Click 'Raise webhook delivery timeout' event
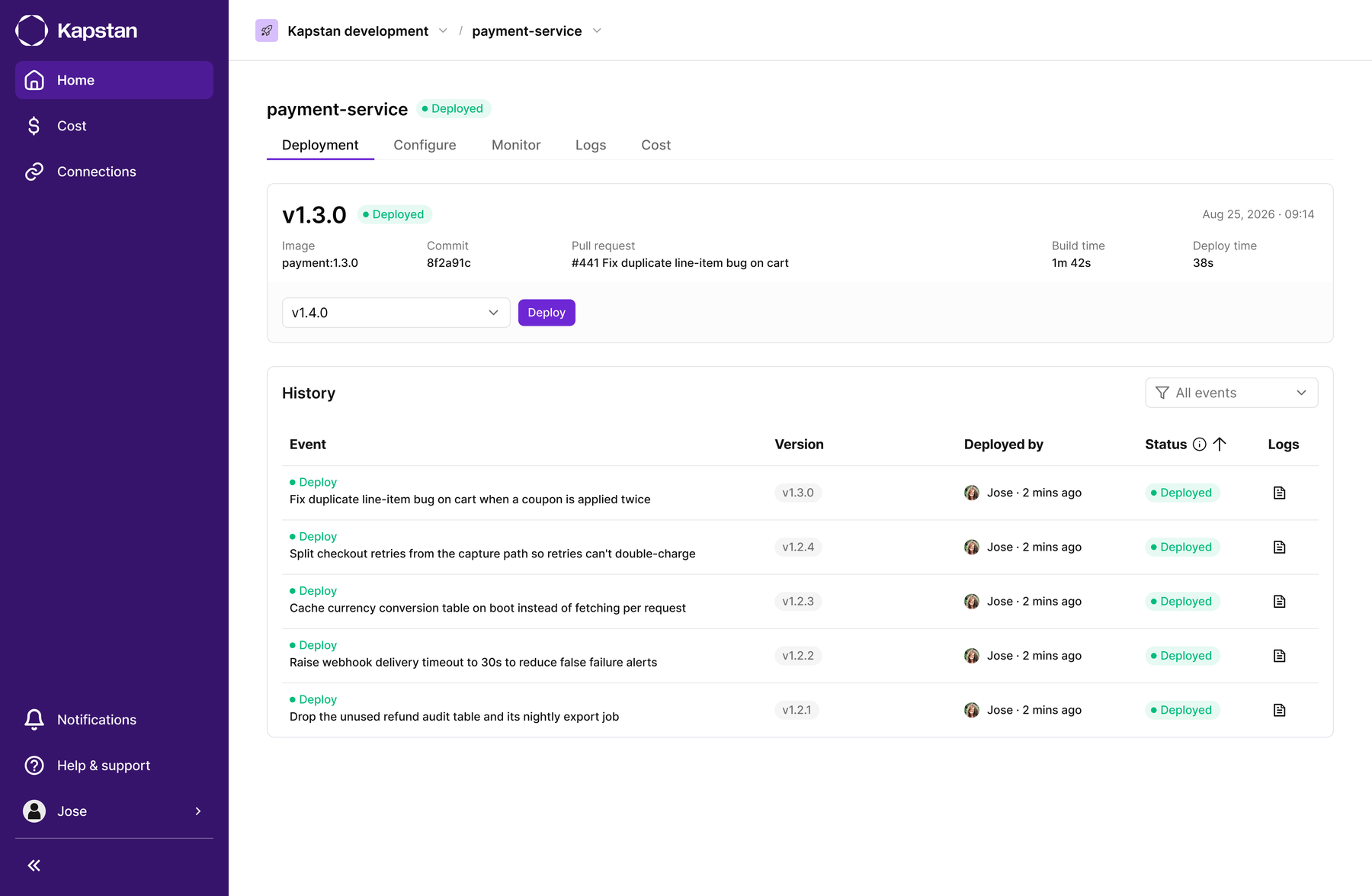Image resolution: width=1372 pixels, height=896 pixels. pos(473,663)
